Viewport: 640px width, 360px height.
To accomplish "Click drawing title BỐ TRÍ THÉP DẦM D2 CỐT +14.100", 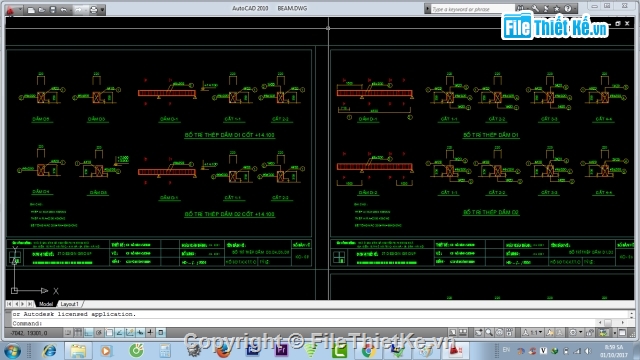I will (x=229, y=214).
